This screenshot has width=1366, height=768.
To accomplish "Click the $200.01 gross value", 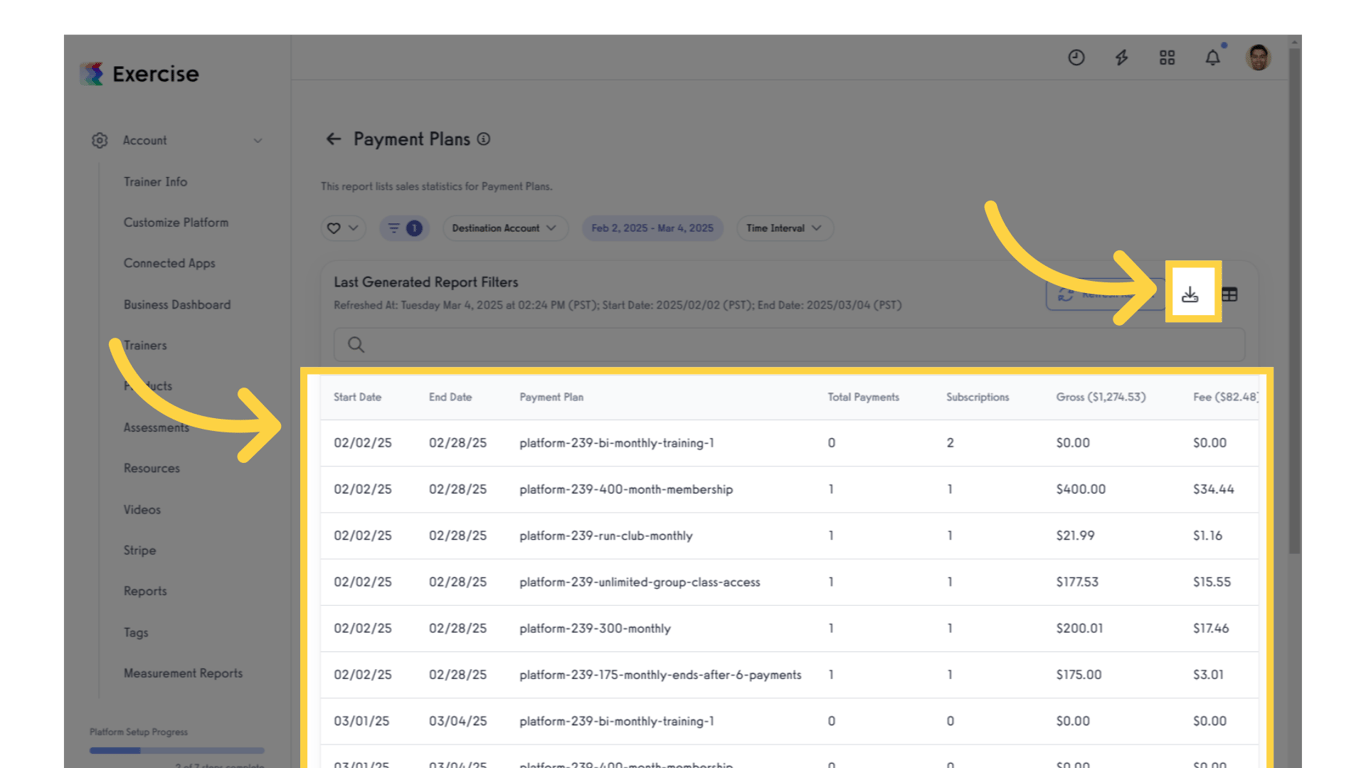I will (x=1080, y=629).
